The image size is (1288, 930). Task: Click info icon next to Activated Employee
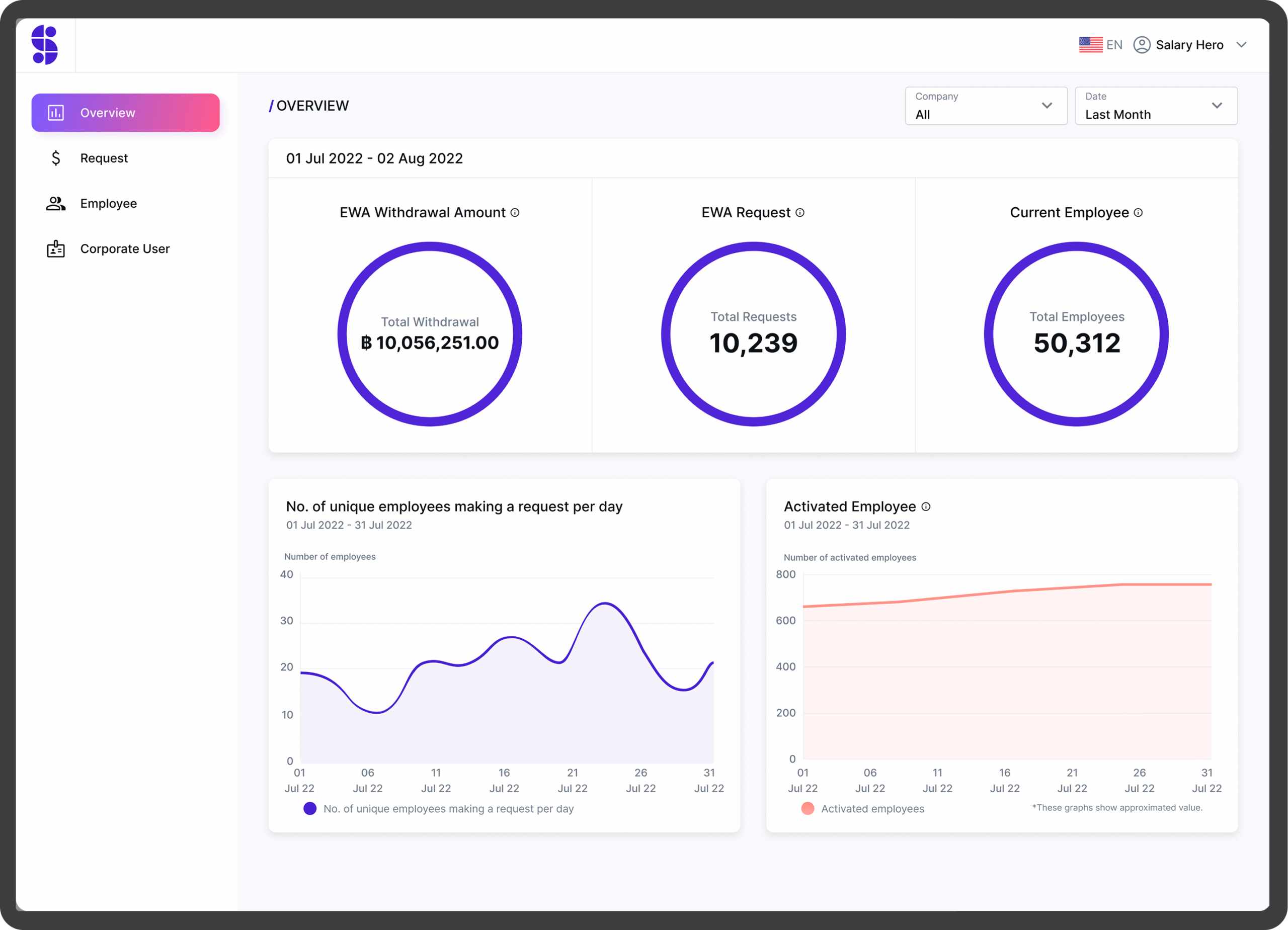(926, 506)
